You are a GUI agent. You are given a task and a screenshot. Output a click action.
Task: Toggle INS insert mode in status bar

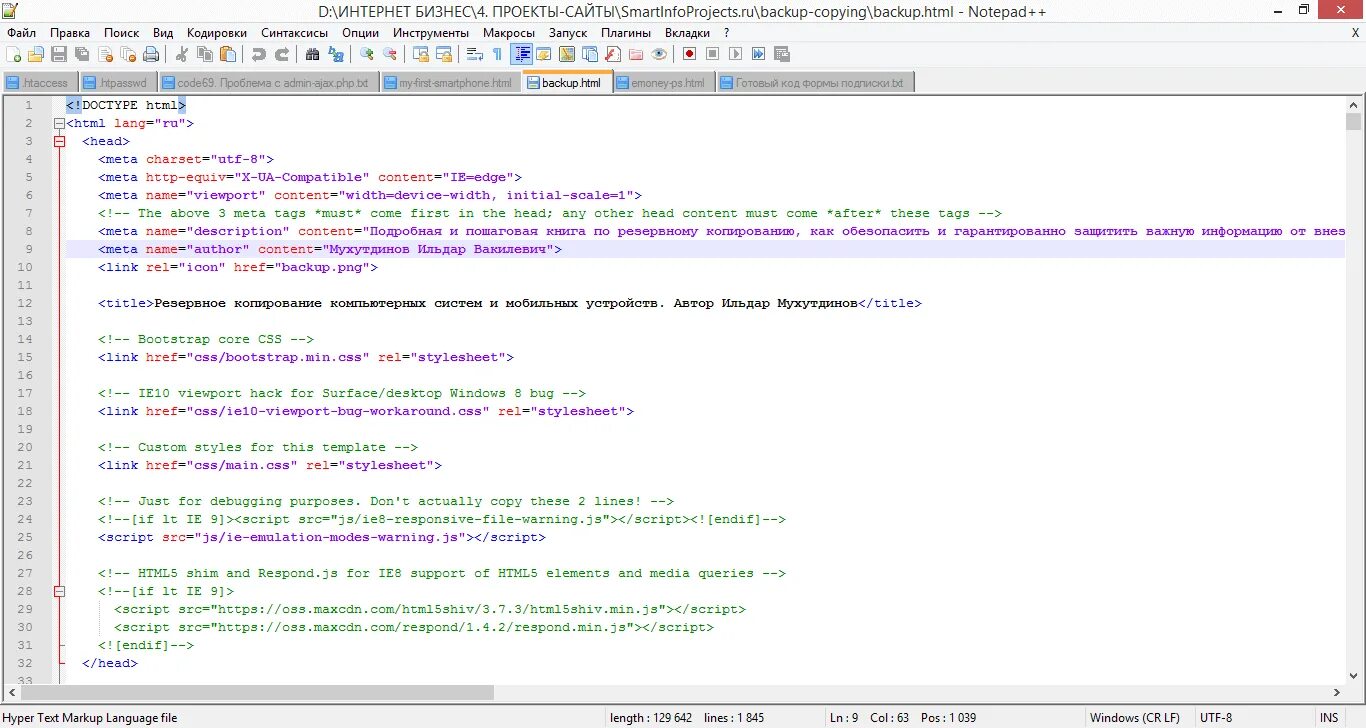pyautogui.click(x=1329, y=718)
